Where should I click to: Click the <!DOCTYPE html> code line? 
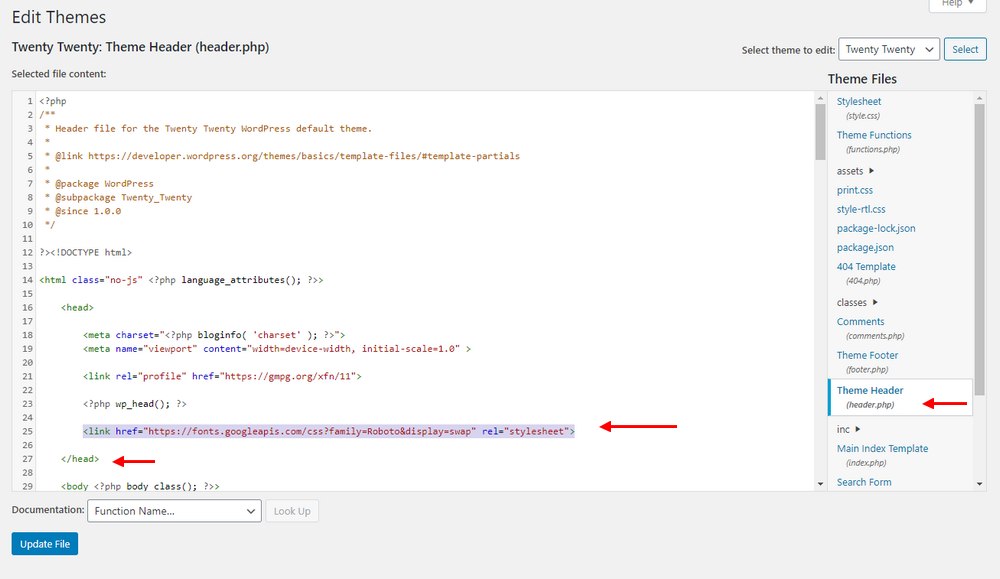point(85,253)
